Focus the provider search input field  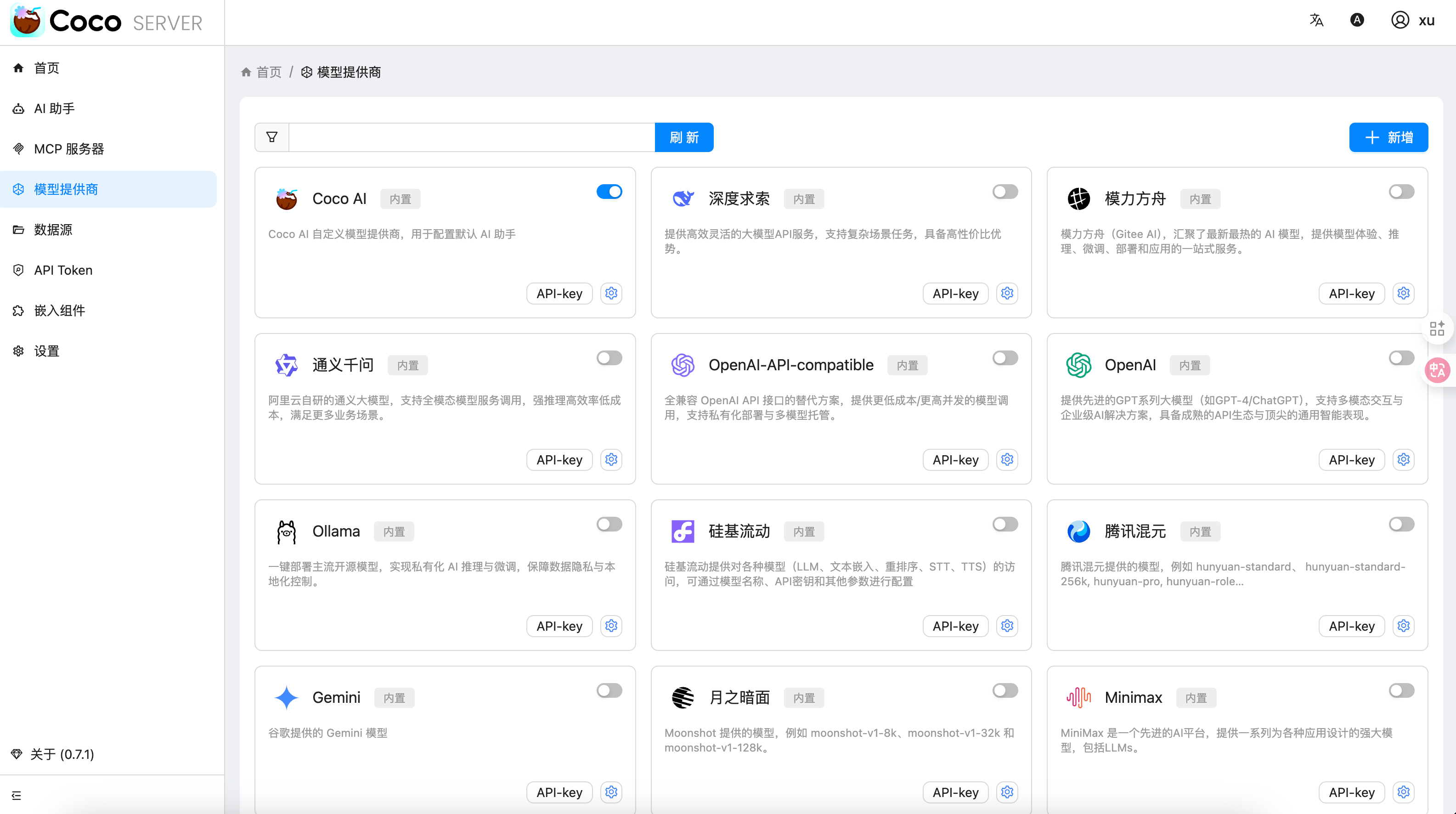pyautogui.click(x=471, y=137)
